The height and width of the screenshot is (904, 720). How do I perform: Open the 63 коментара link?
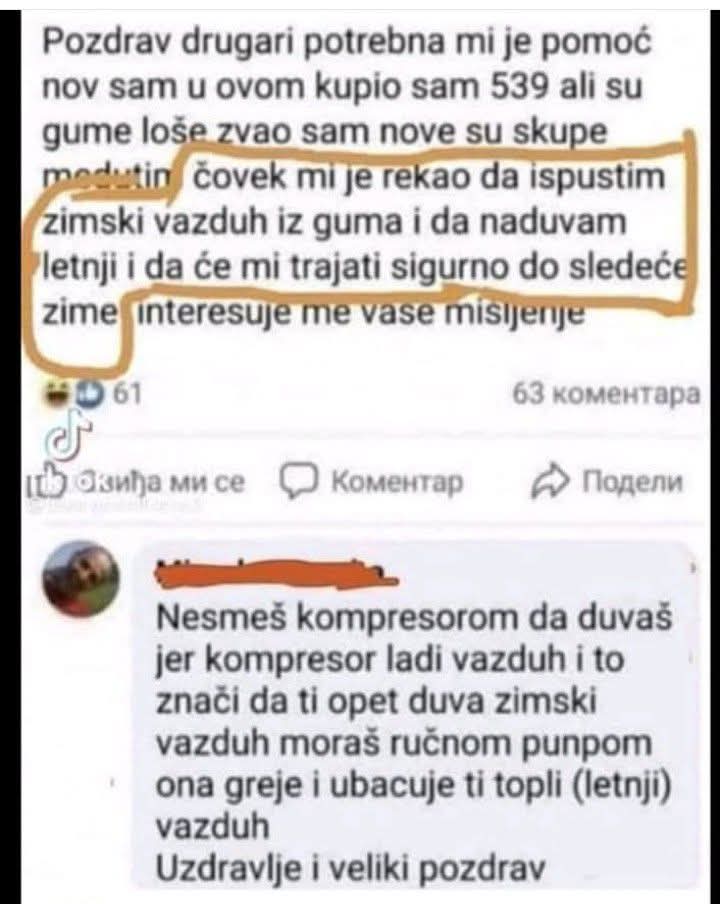click(606, 394)
